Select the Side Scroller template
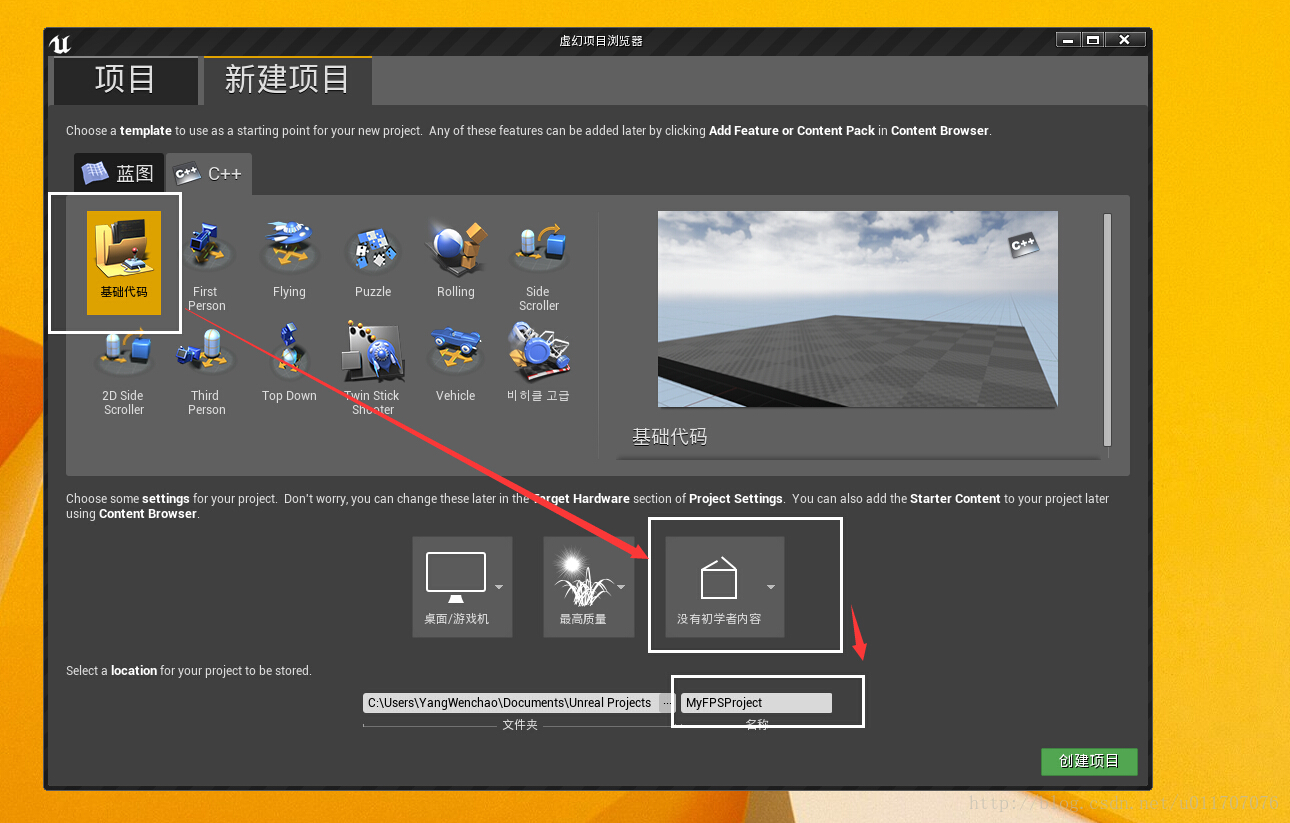 [539, 266]
